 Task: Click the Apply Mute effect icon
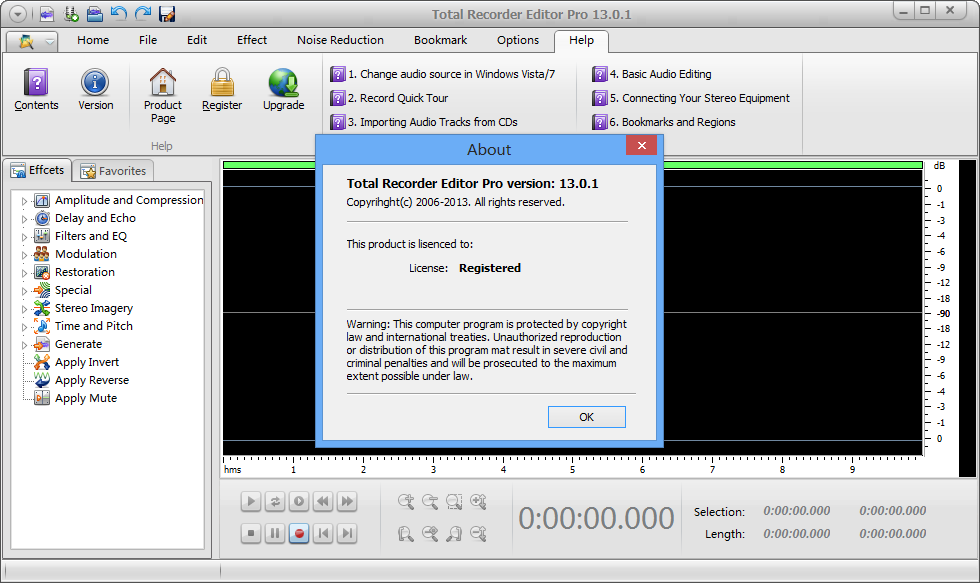42,398
